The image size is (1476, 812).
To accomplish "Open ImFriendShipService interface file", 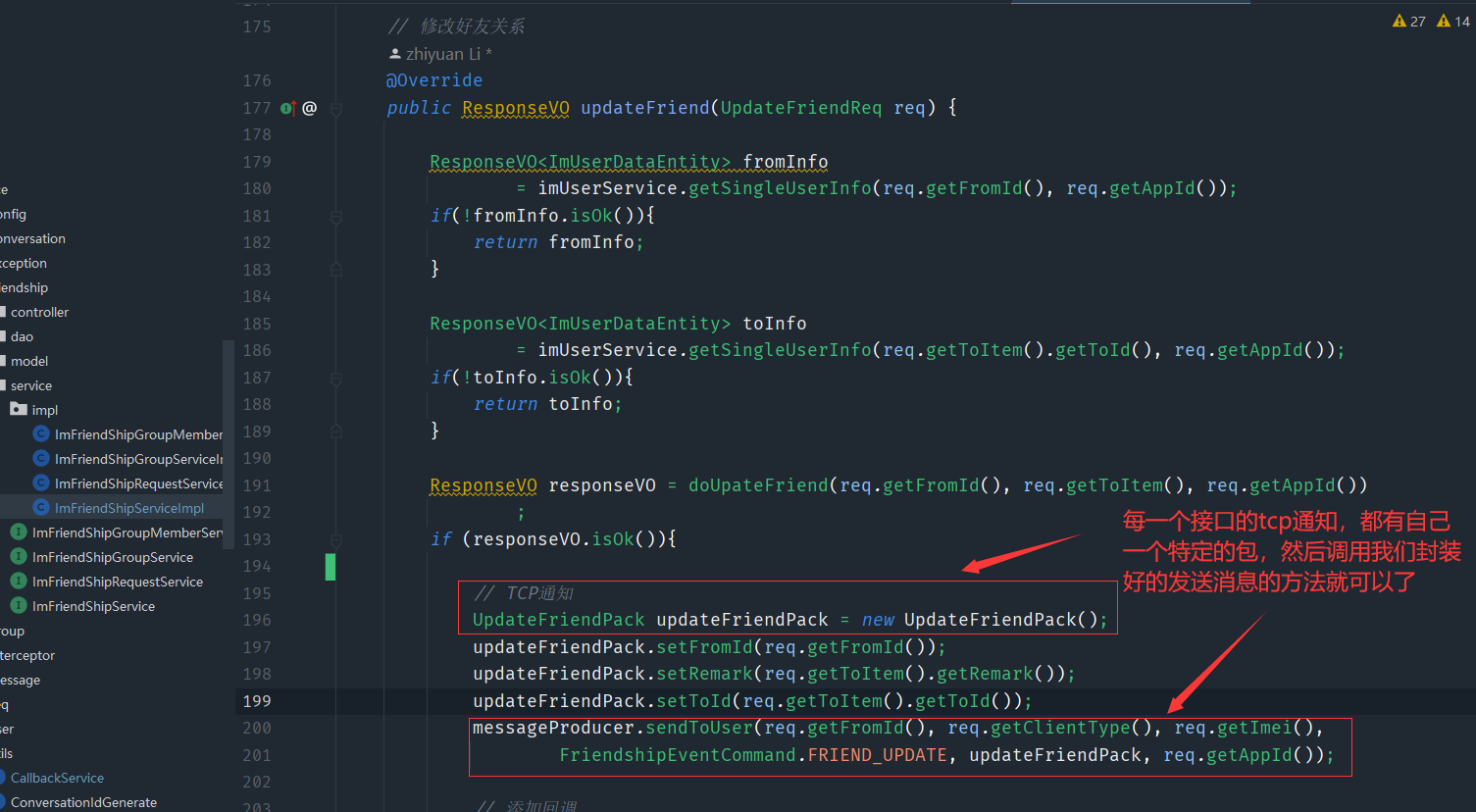I will [x=93, y=606].
